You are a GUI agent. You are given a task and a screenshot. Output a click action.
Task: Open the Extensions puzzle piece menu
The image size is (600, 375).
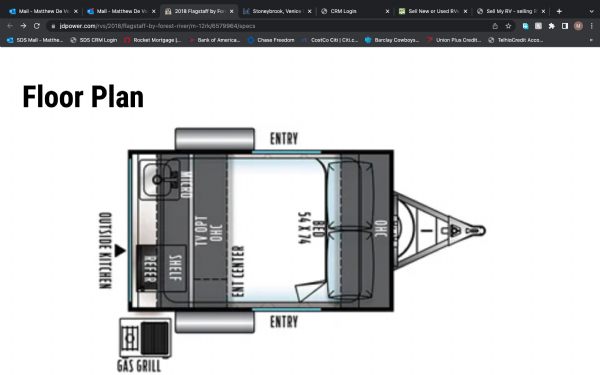point(551,26)
